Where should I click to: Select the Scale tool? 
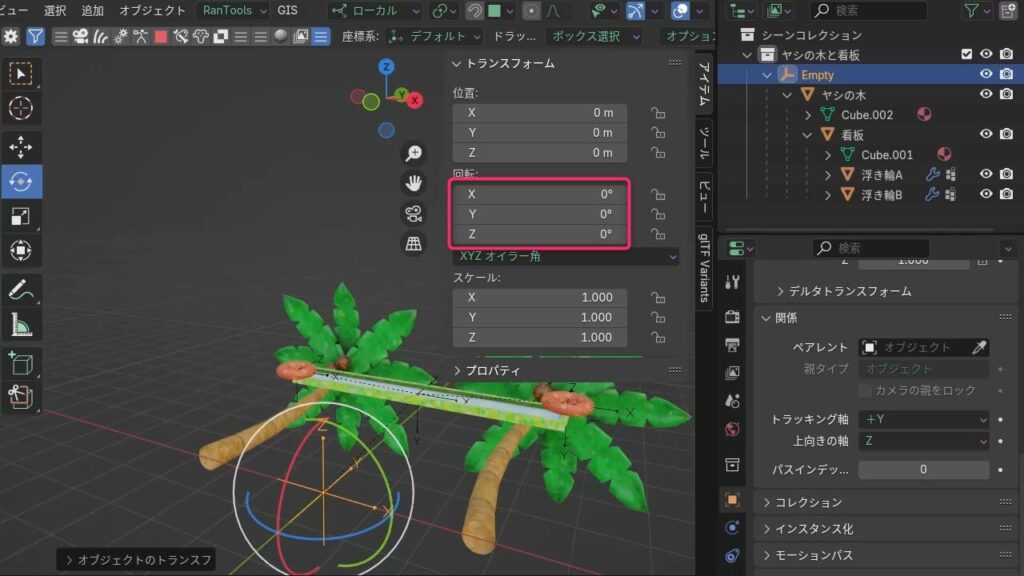pos(21,216)
